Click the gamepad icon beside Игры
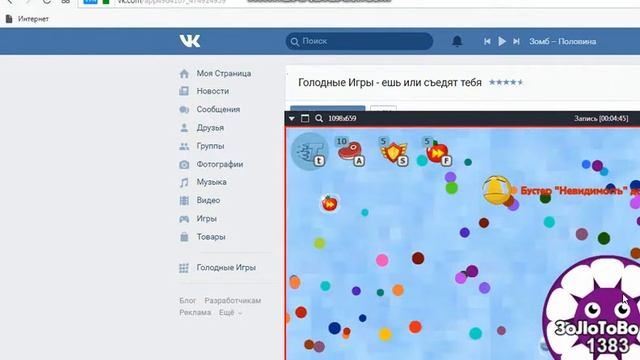640x360 pixels. 184,219
